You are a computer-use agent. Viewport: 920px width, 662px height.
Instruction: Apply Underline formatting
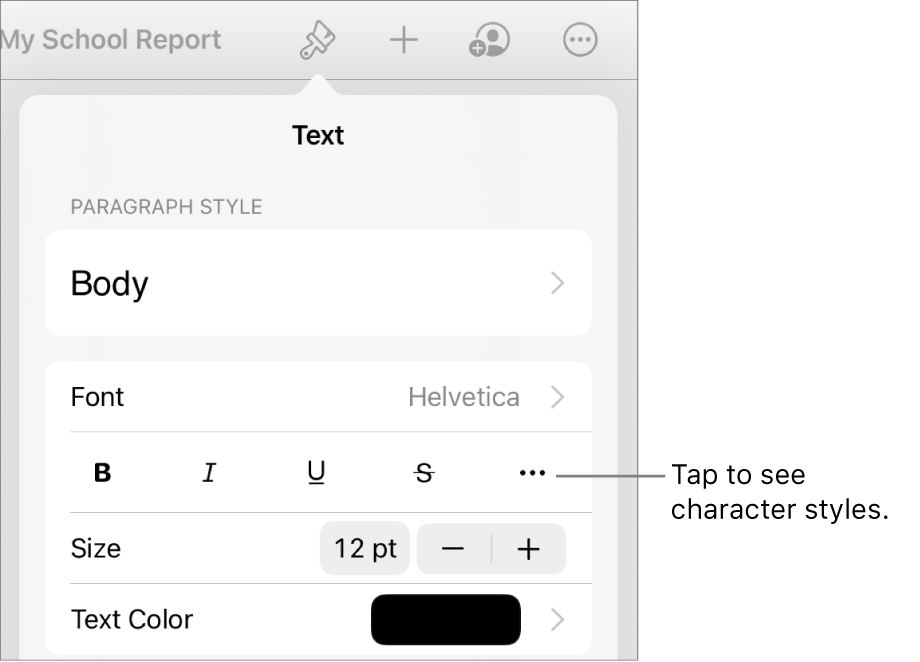(x=316, y=473)
